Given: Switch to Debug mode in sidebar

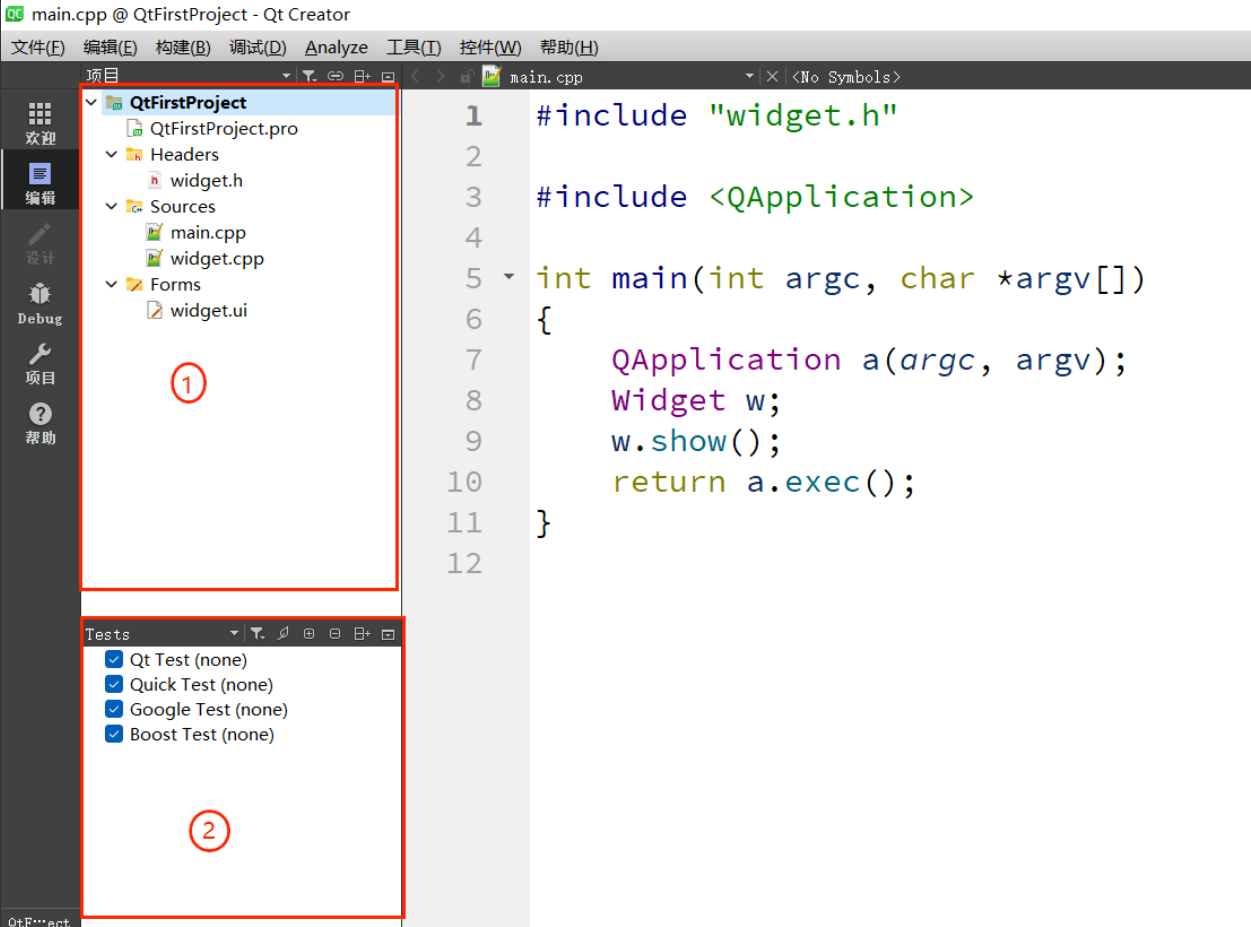Looking at the screenshot, I should tap(40, 303).
